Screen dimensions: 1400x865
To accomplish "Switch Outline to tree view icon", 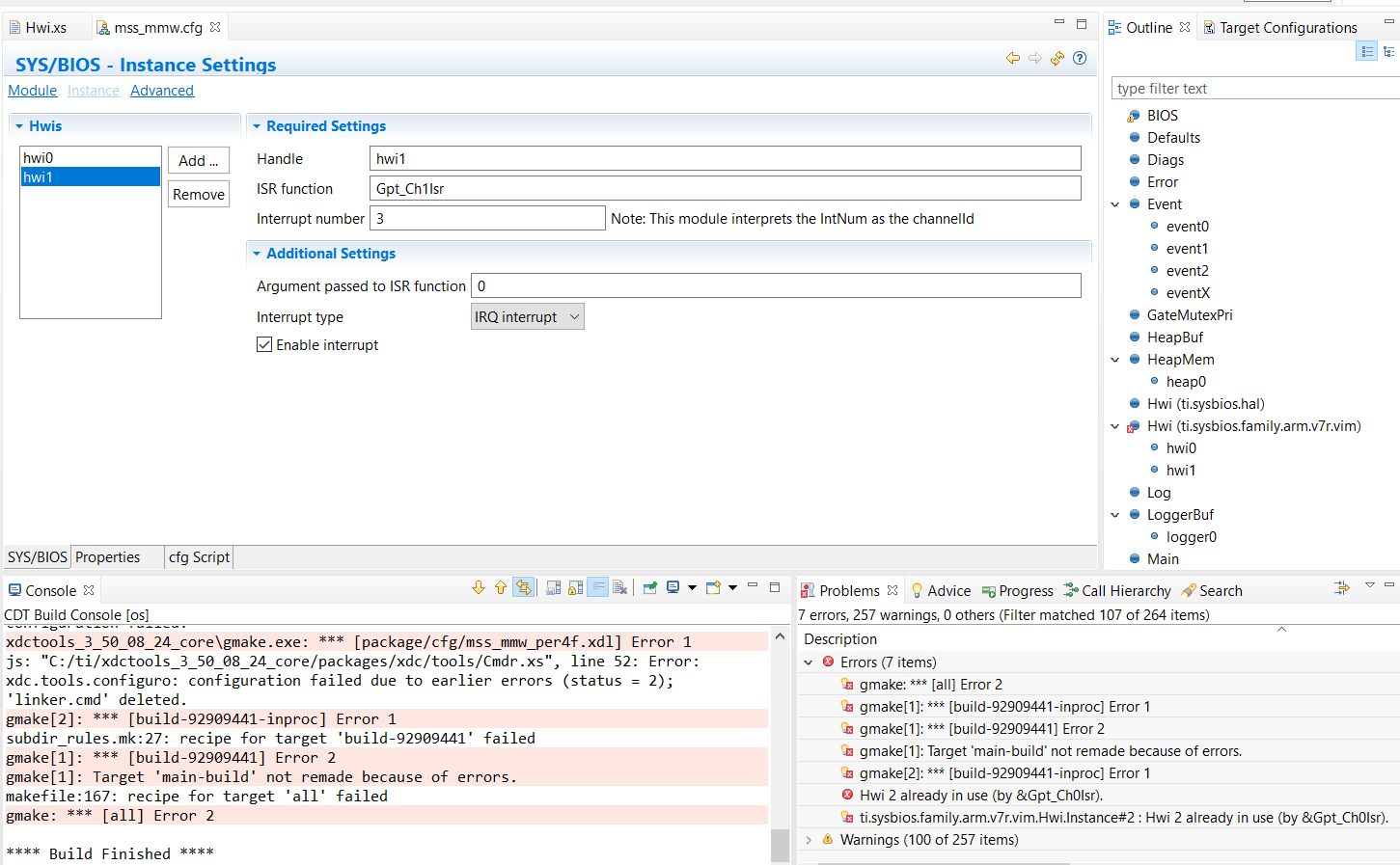I will click(x=1389, y=52).
